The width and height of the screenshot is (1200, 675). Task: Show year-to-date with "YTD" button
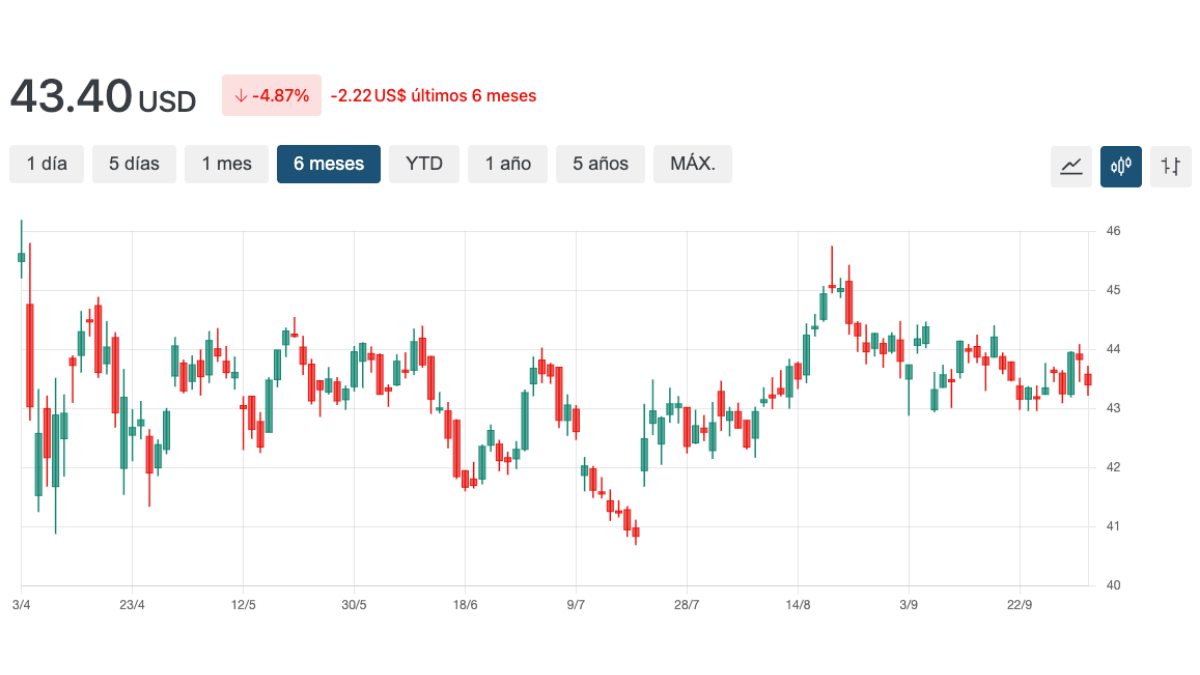point(424,164)
